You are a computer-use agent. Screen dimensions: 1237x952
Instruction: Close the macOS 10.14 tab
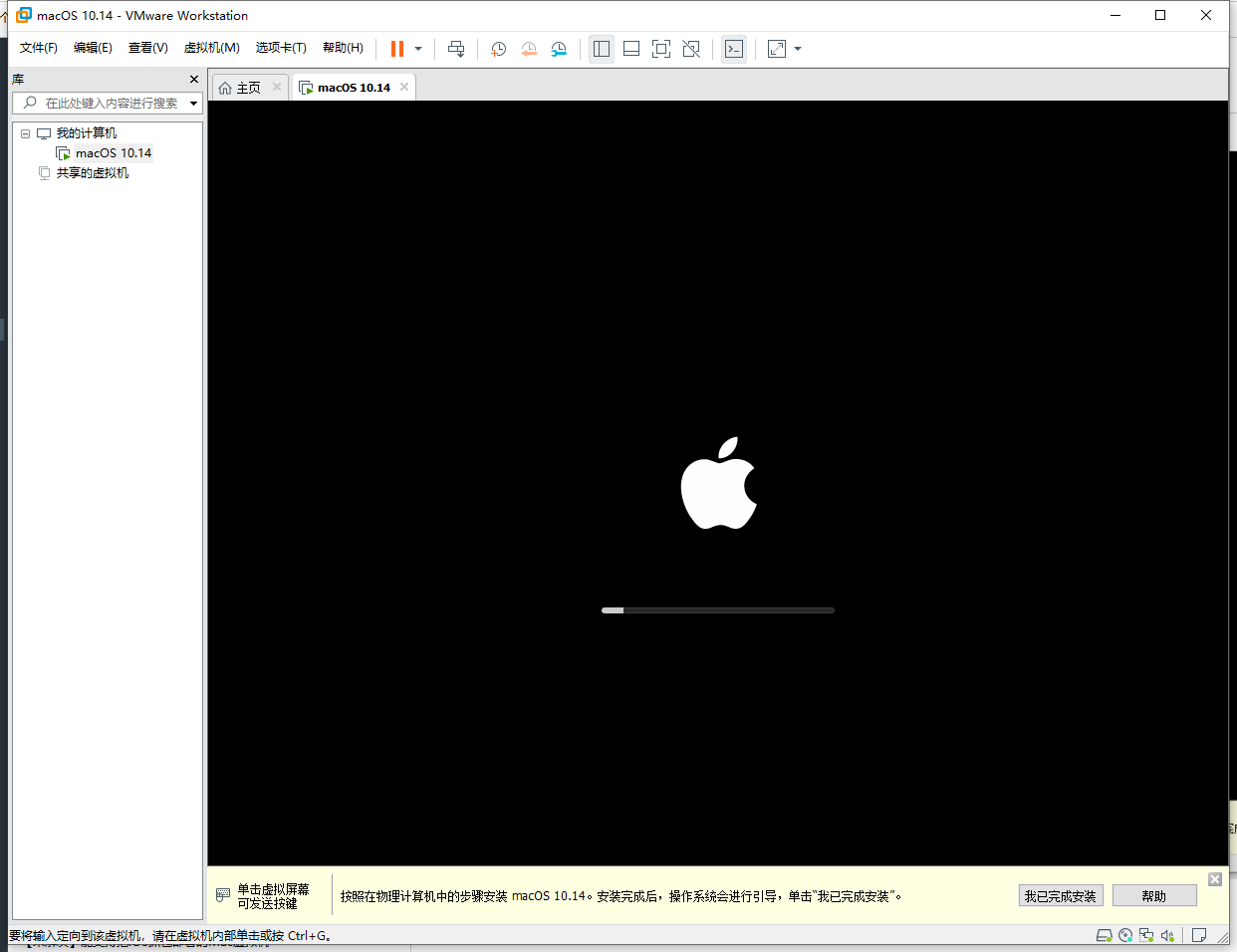click(404, 87)
